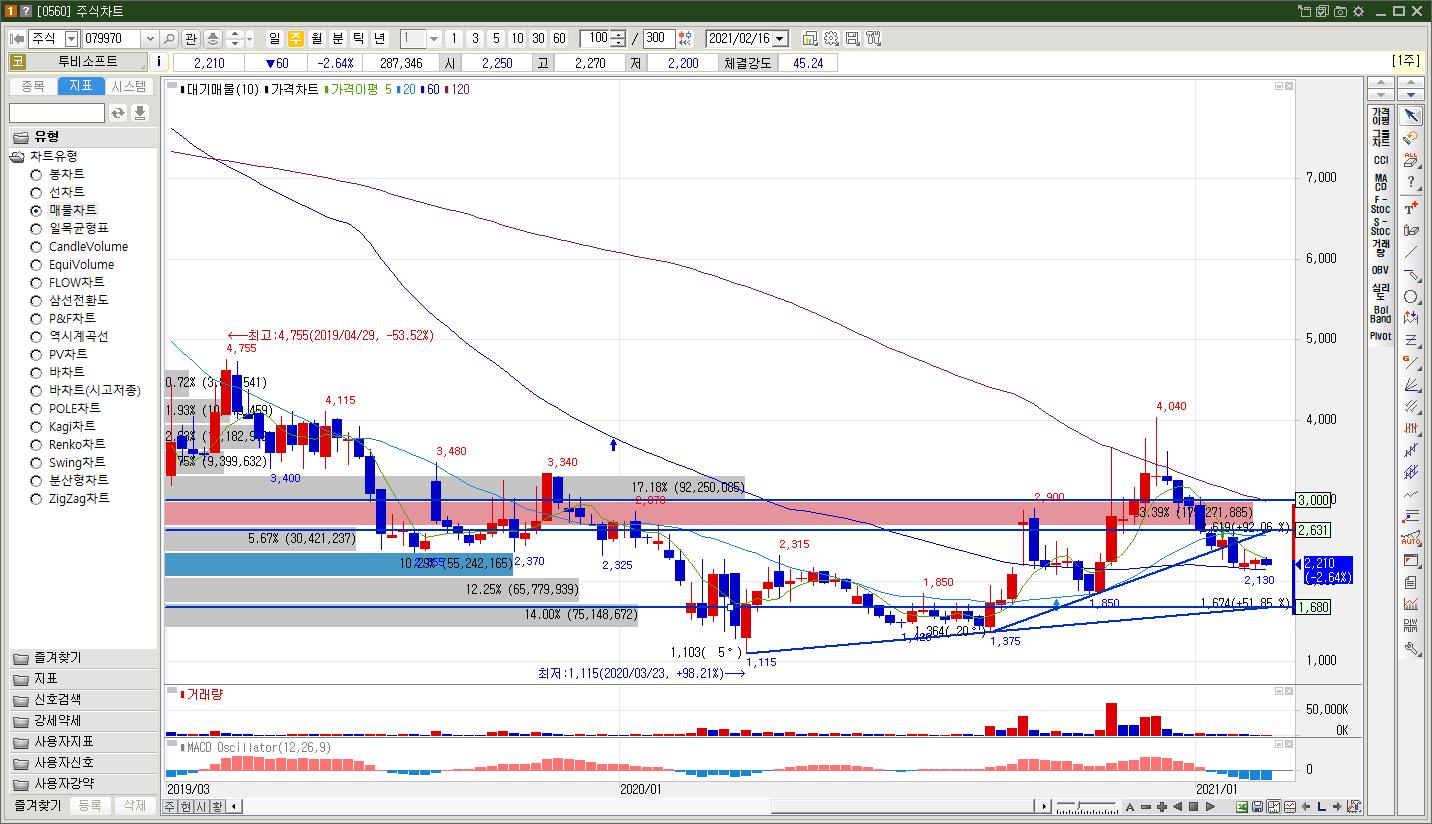Open the stock code 079970 dropdown
Viewport: 1432px width, 824px height.
pyautogui.click(x=150, y=38)
